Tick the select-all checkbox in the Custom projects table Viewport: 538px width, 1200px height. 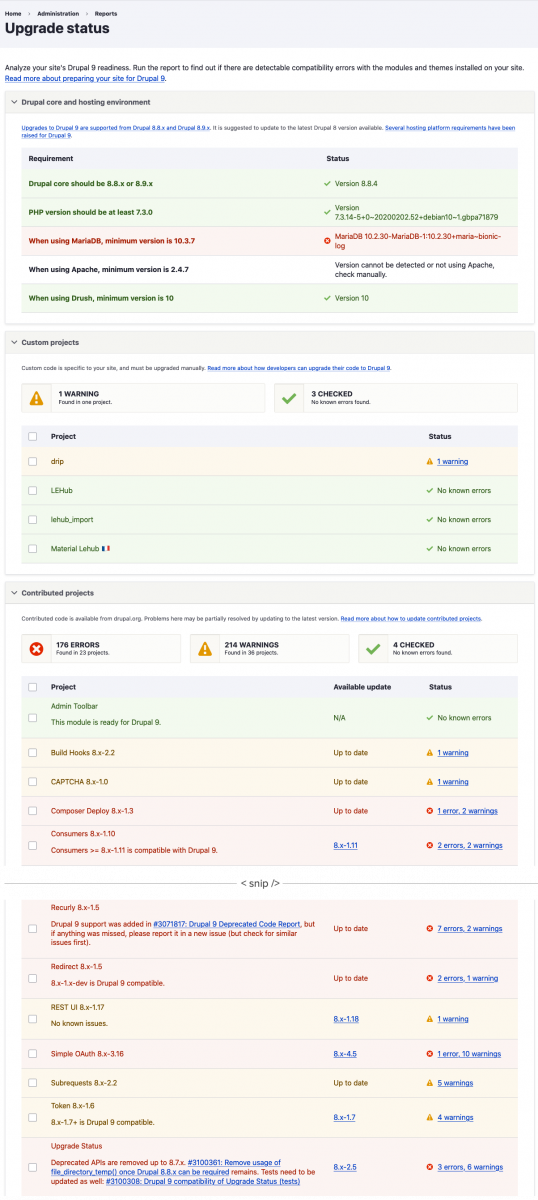pyautogui.click(x=32, y=436)
